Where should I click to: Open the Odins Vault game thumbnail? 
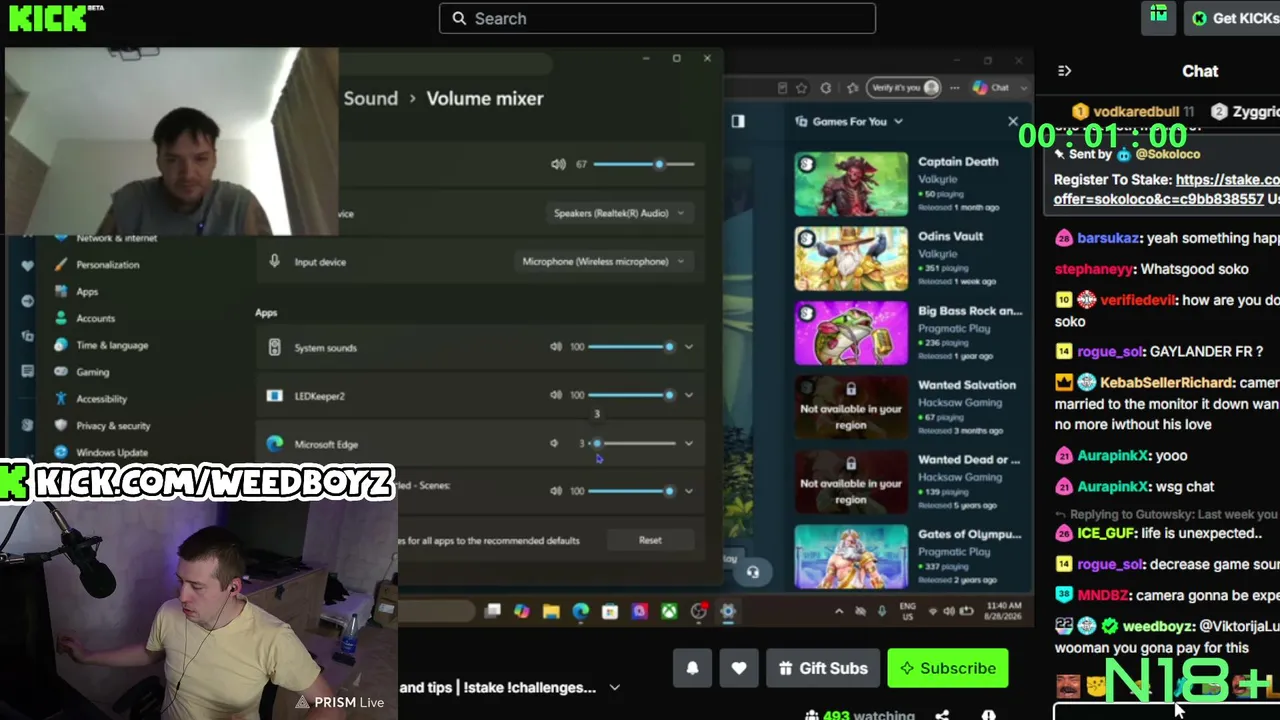coord(851,259)
